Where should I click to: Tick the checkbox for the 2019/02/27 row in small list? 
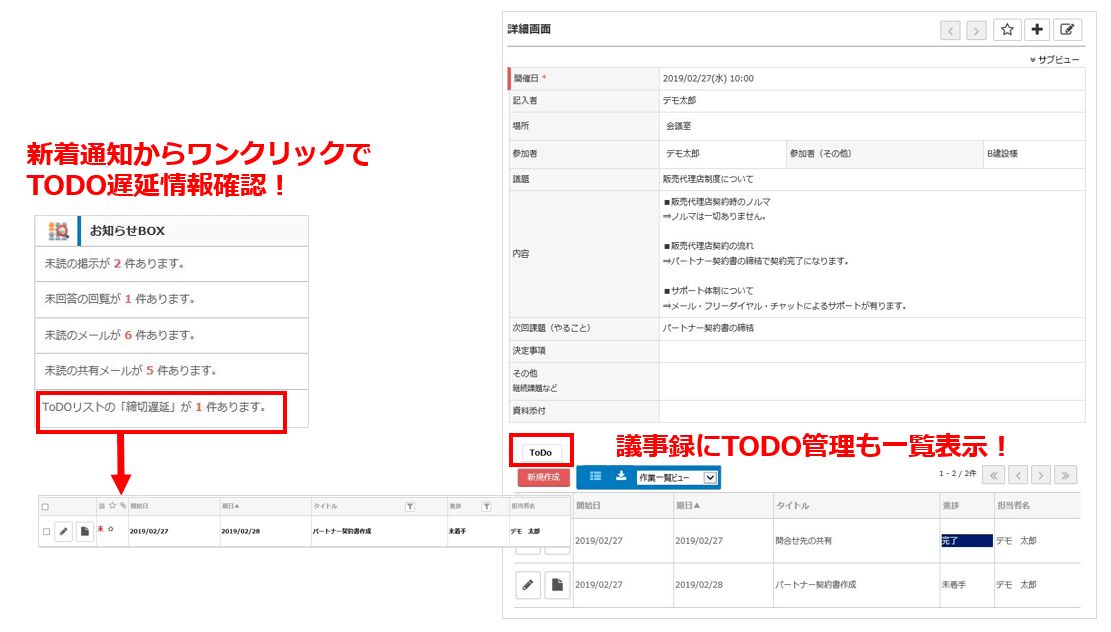click(46, 532)
